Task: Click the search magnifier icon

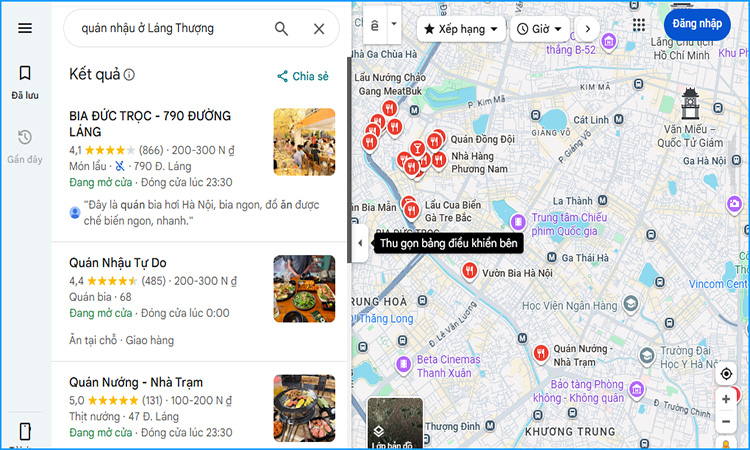Action: [x=281, y=29]
